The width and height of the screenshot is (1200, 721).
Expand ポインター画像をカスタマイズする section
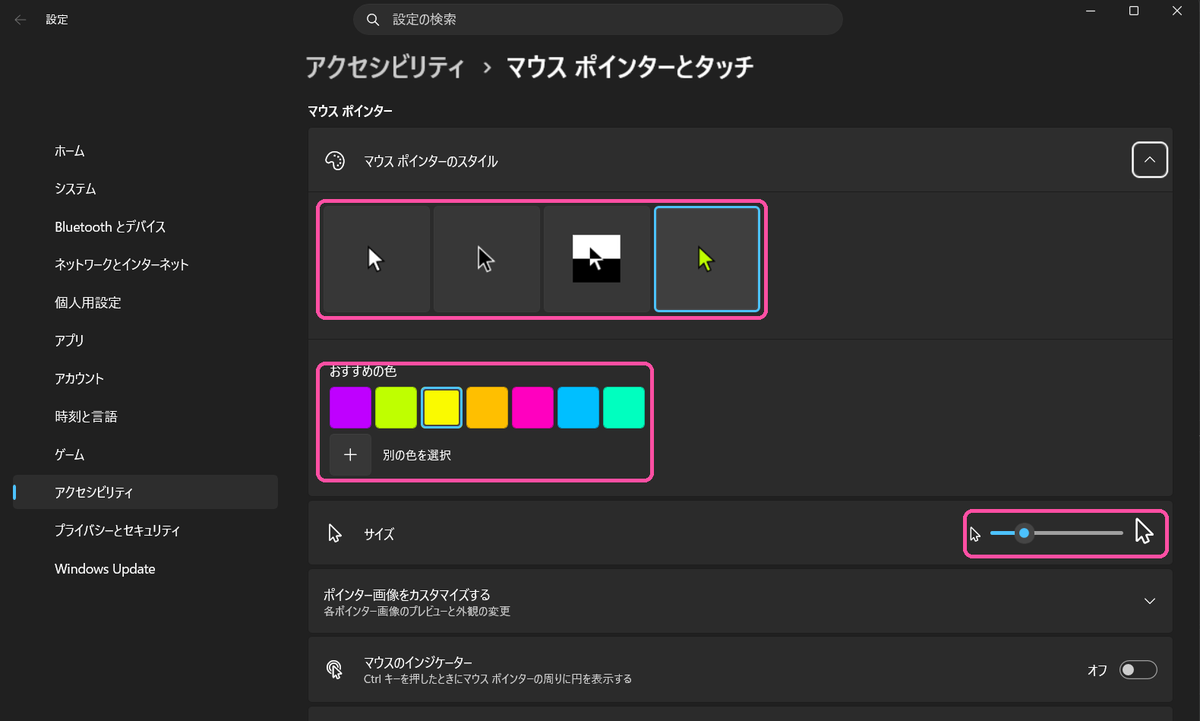[x=1150, y=601]
